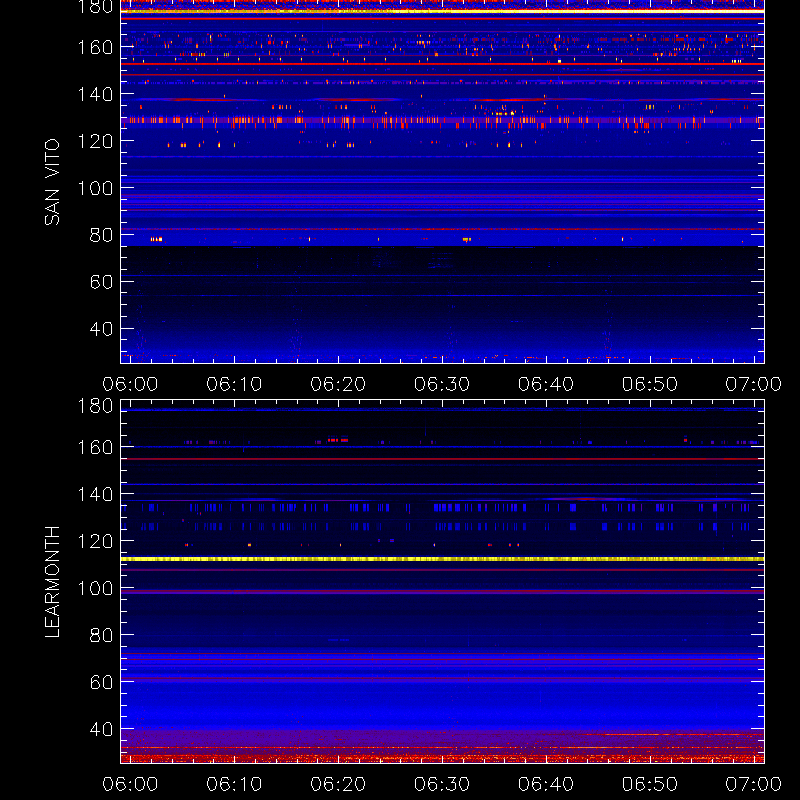Screen dimensions: 800x800
Task: Select the 100 frequency tick on San Vito plot
Action: coord(95,188)
